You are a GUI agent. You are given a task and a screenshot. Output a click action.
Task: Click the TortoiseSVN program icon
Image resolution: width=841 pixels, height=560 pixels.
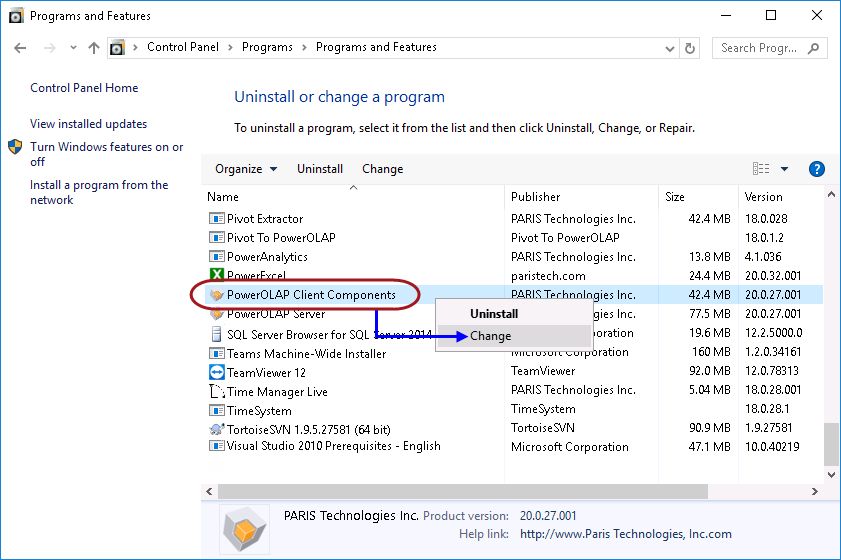coord(216,429)
